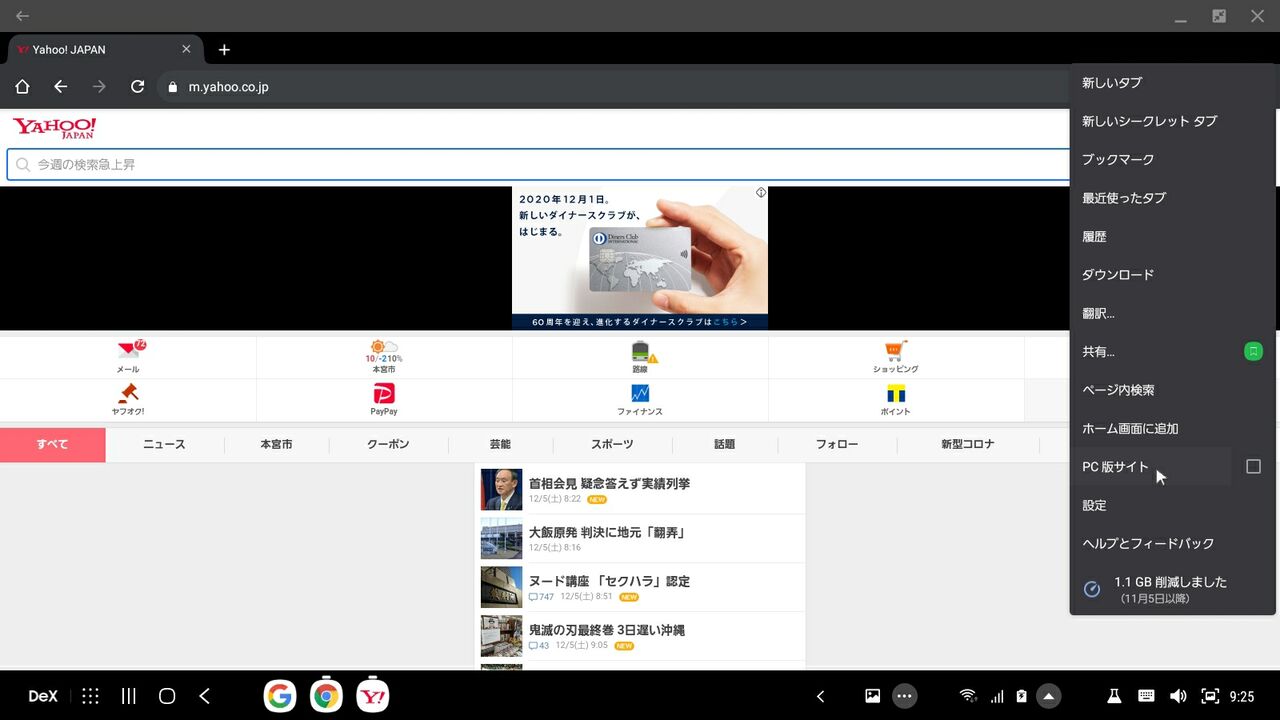Switch to the クーポン tab

[388, 444]
